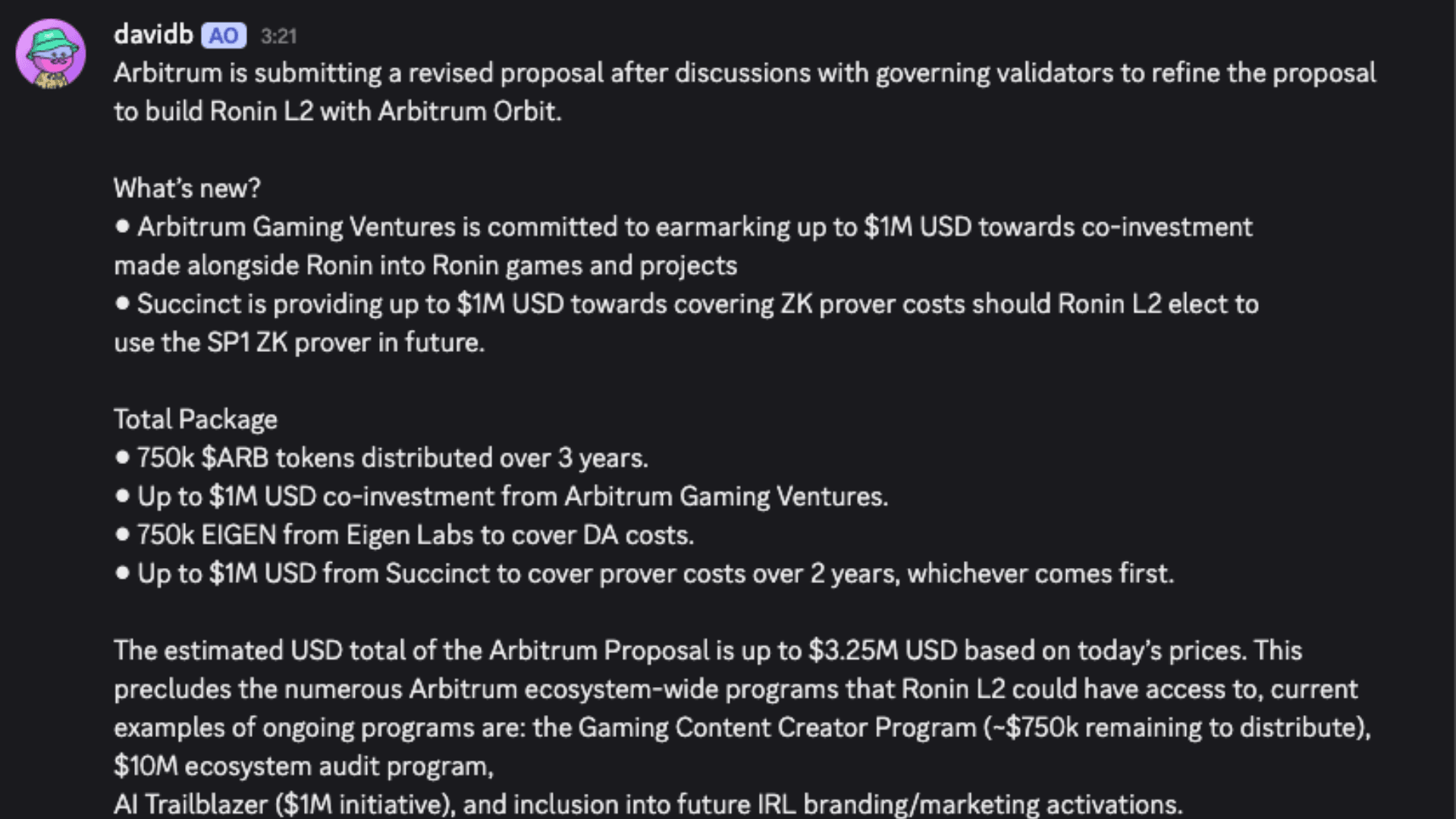This screenshot has width=1456, height=819.
Task: Click the bullet before Succinct prover costs line
Action: 123,573
